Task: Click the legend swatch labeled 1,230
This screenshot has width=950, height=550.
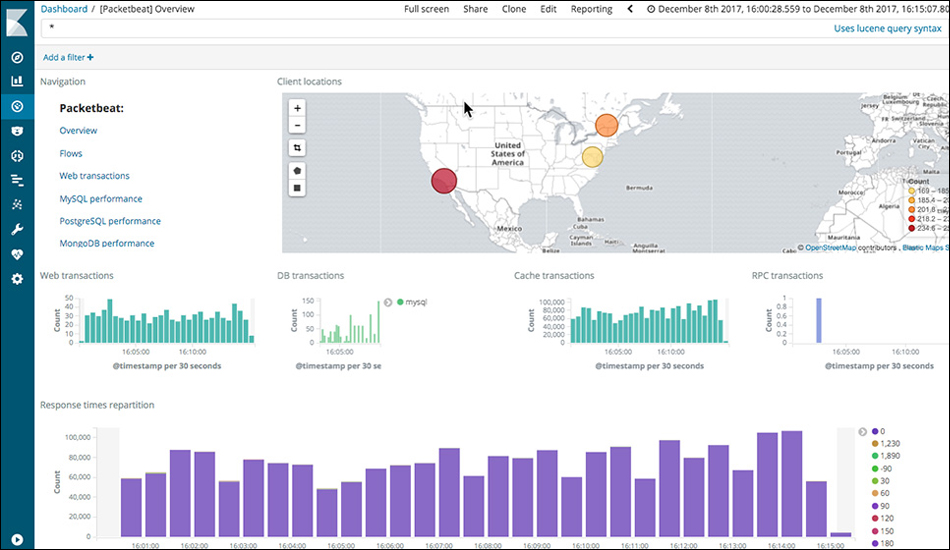Action: (875, 444)
